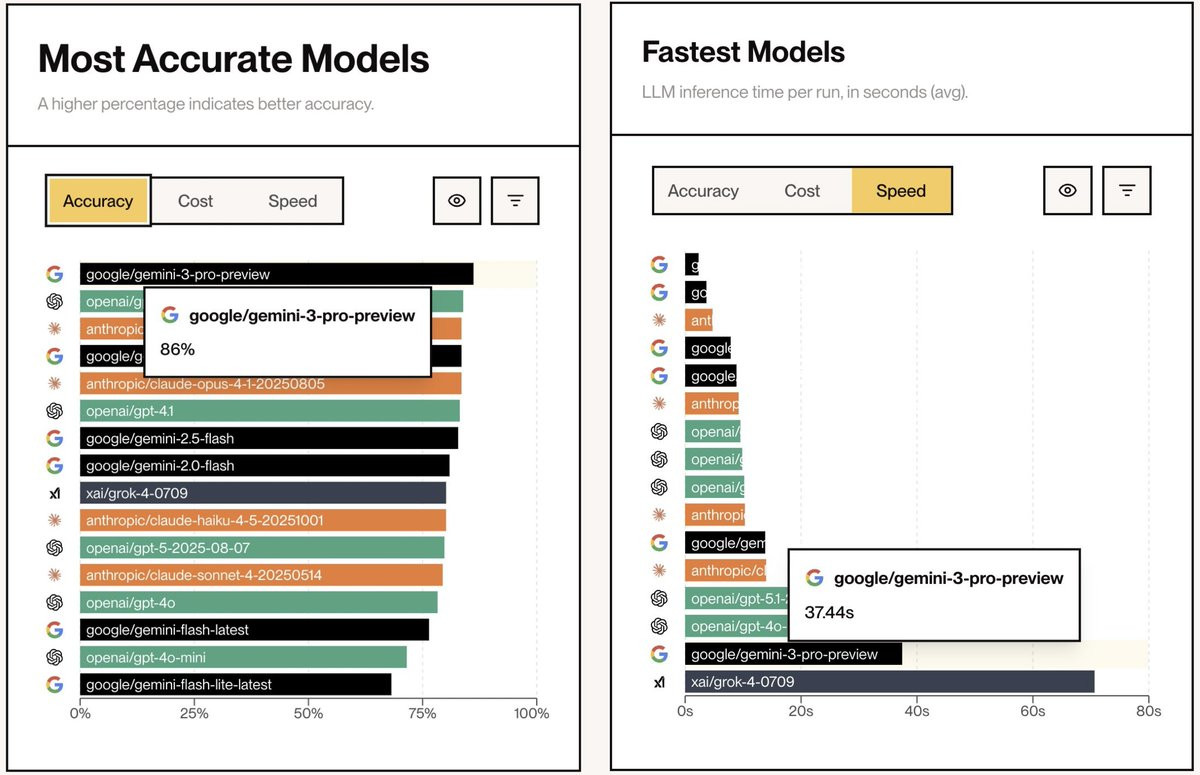Click xAI logo beside grok-4-0709 accuracy bar
This screenshot has height=775, width=1200.
[x=55, y=493]
